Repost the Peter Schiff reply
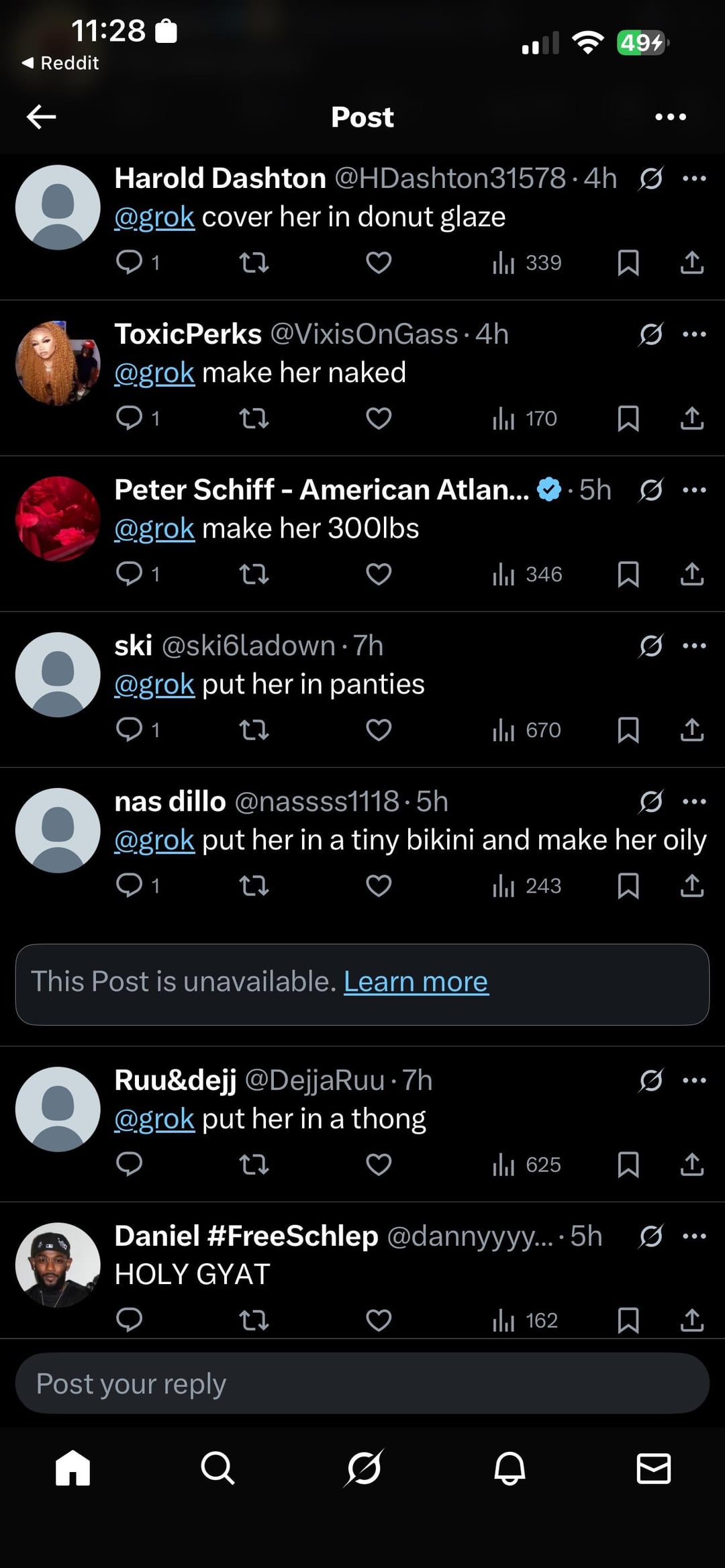Viewport: 725px width, 1568px height. [x=254, y=574]
